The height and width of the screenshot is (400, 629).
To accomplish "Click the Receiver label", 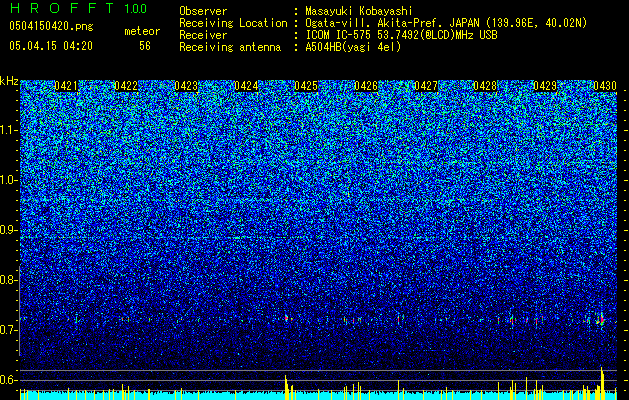I will [x=203, y=35].
